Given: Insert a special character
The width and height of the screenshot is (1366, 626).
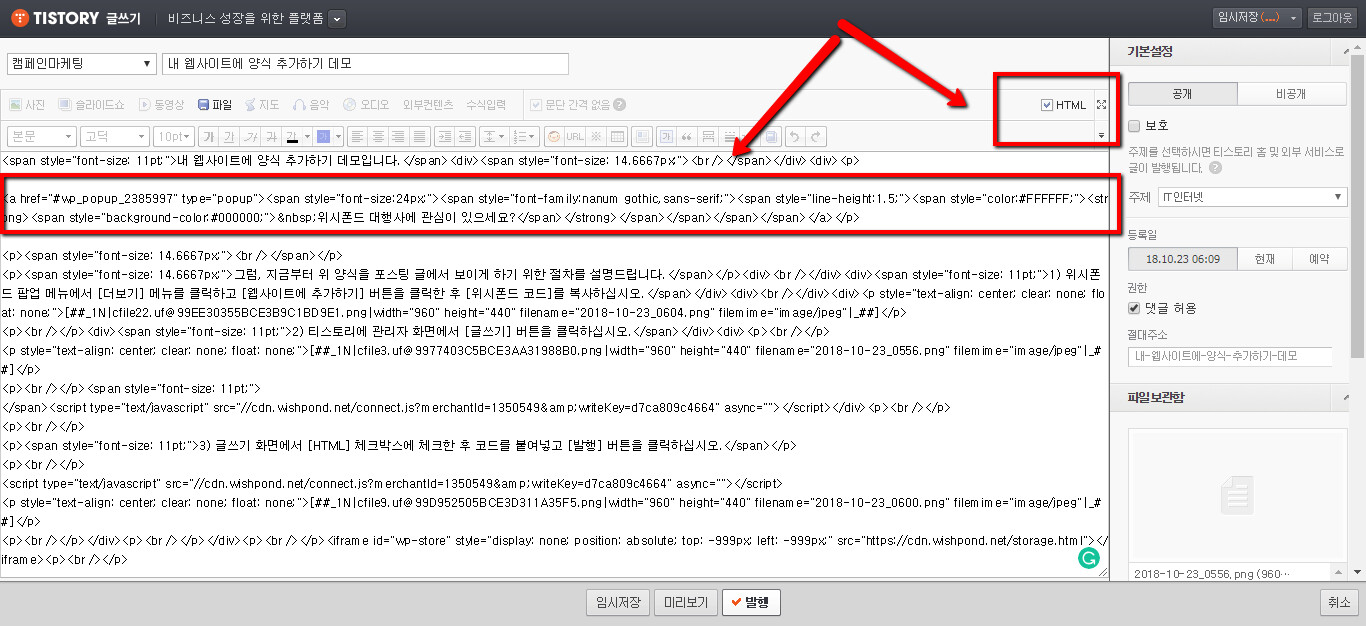Looking at the screenshot, I should (596, 136).
